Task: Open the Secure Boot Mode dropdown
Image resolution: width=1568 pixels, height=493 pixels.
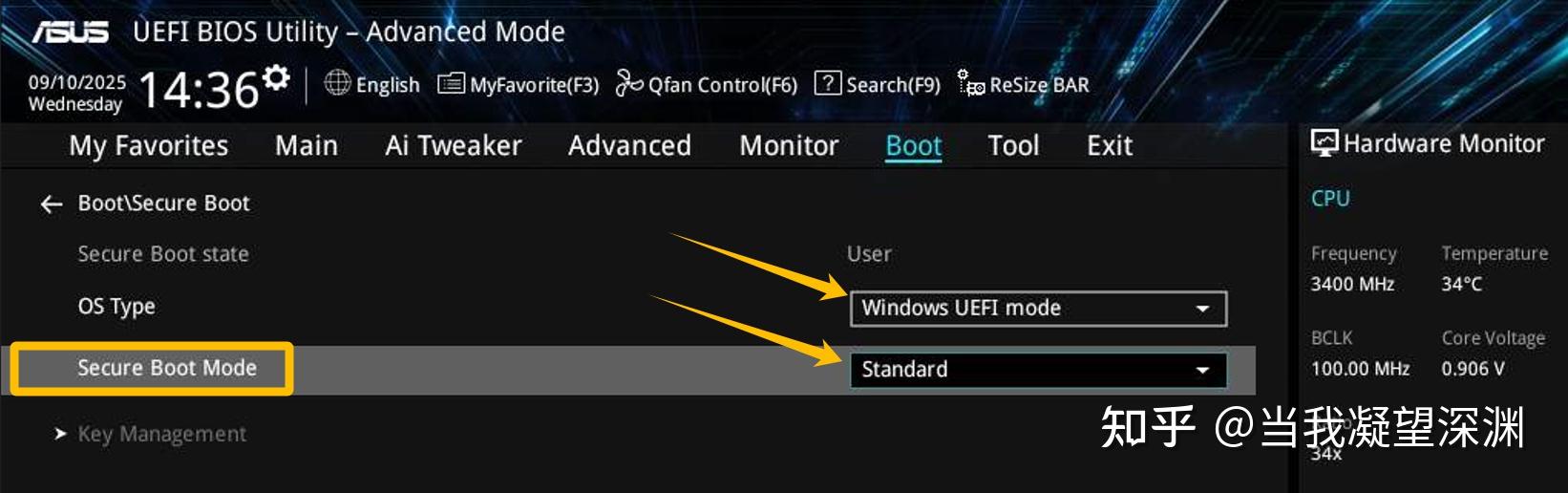Action: click(x=1038, y=370)
